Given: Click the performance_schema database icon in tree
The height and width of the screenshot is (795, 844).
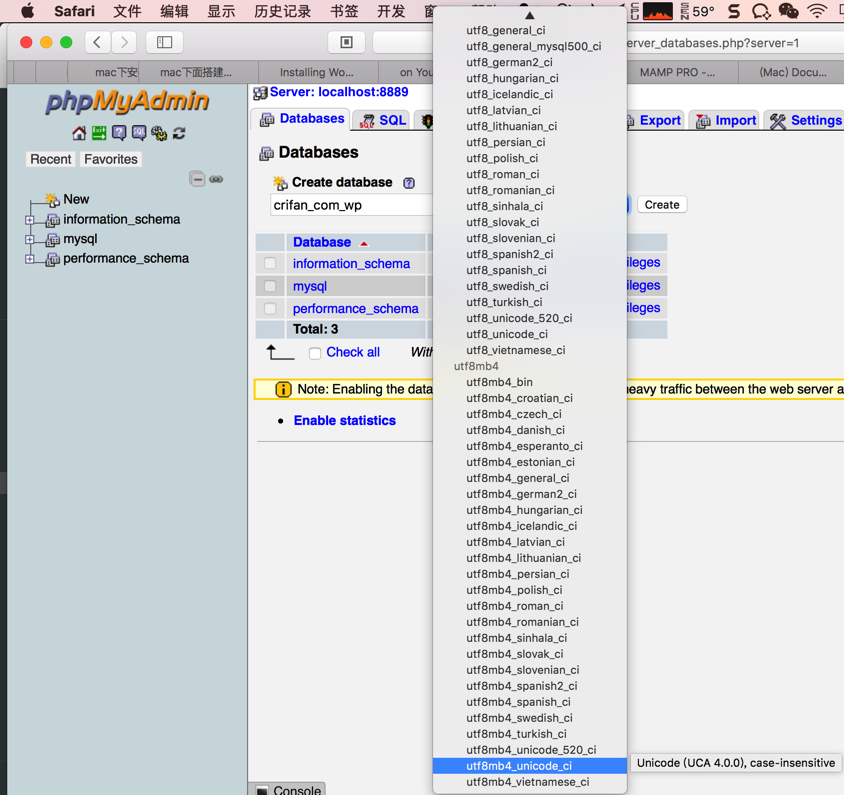Looking at the screenshot, I should (x=53, y=259).
